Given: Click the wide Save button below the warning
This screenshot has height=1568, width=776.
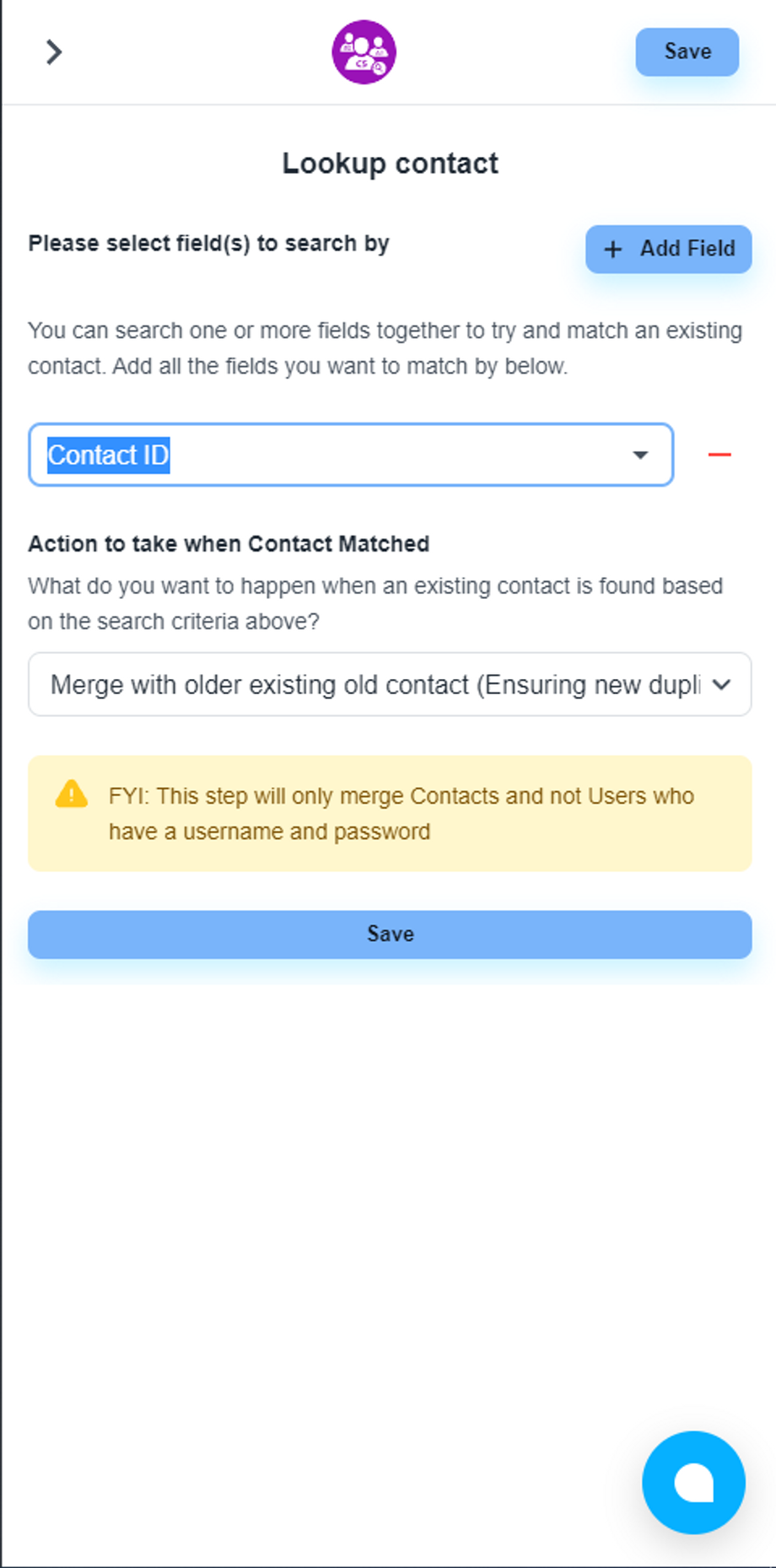Looking at the screenshot, I should (390, 935).
